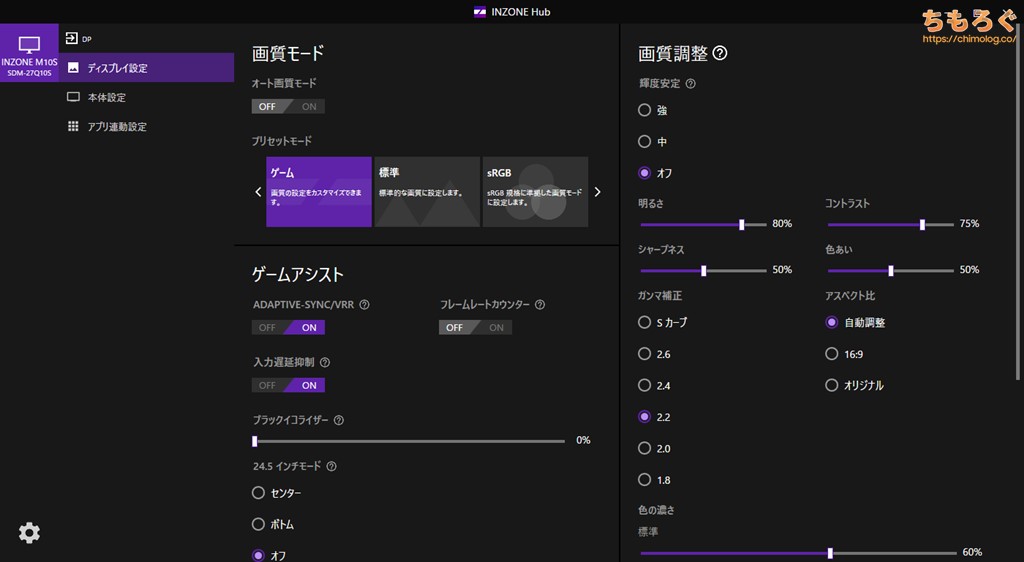The width and height of the screenshot is (1024, 562).
Task: Click the help icon beside フレームレートカウンター
Action: [540, 305]
